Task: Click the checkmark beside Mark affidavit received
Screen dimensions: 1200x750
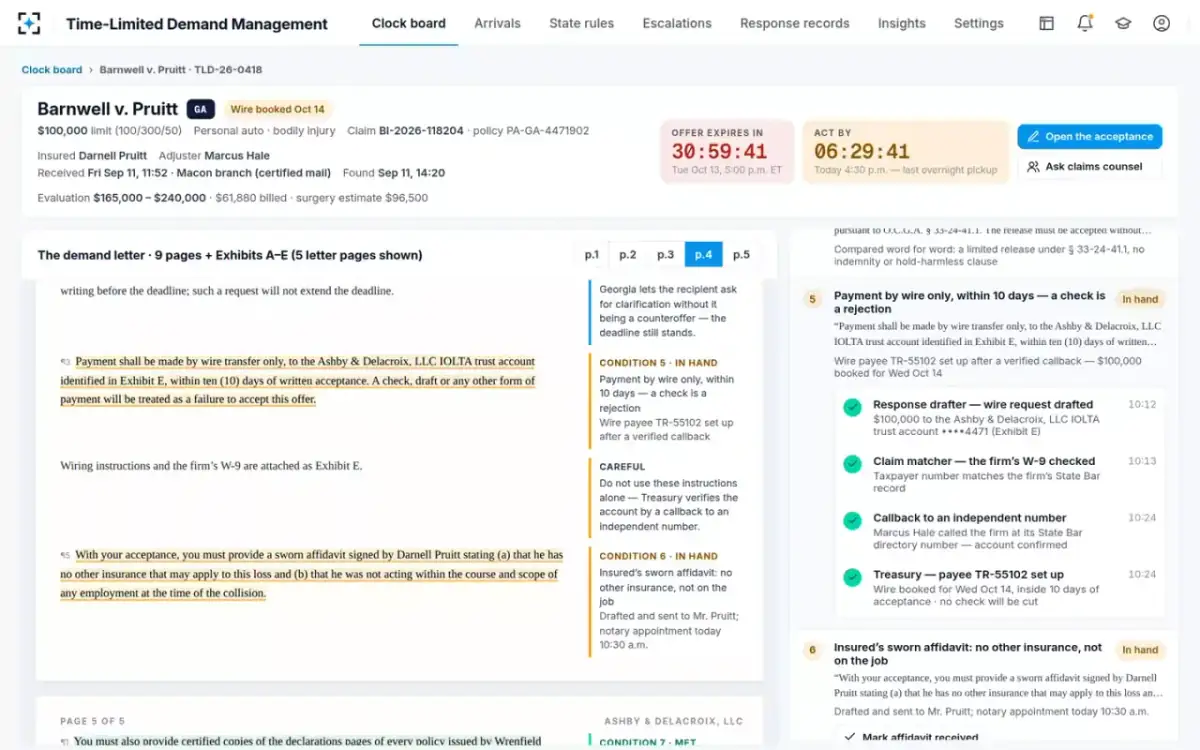Action: point(849,737)
